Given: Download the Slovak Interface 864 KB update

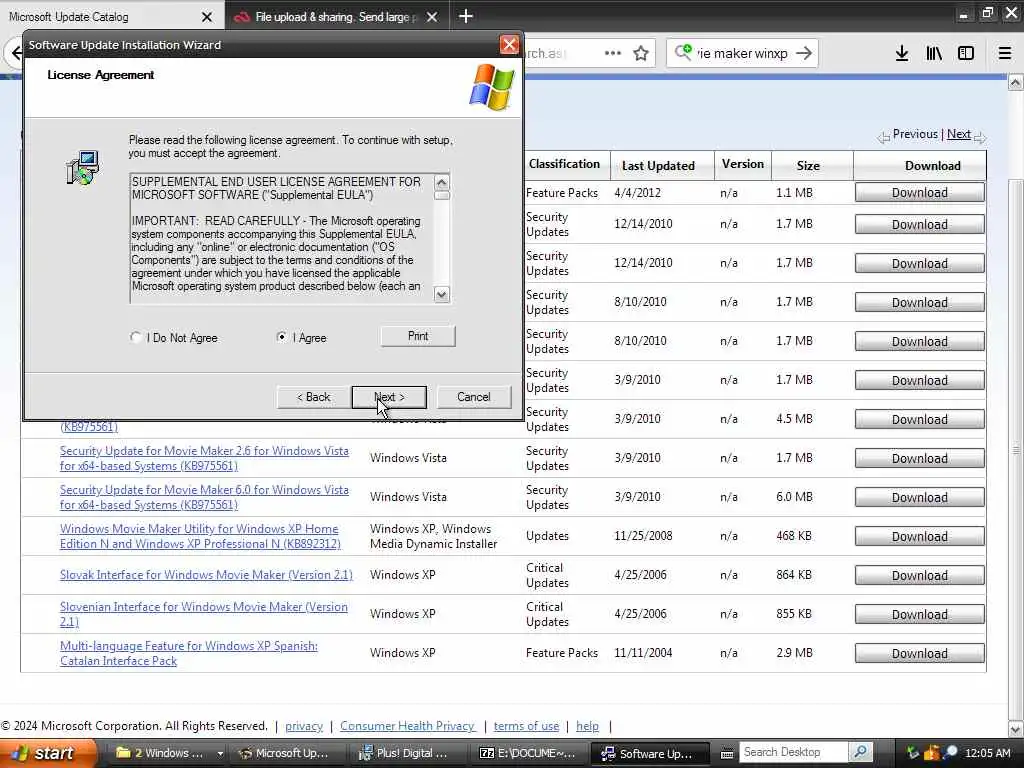Looking at the screenshot, I should pyautogui.click(x=920, y=575).
